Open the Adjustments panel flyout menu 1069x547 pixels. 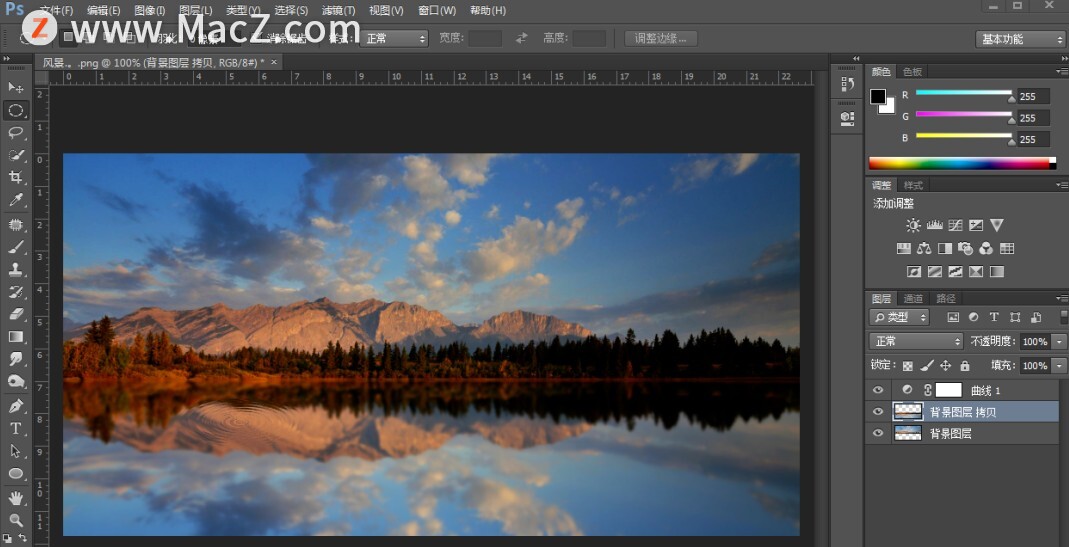pos(1061,185)
